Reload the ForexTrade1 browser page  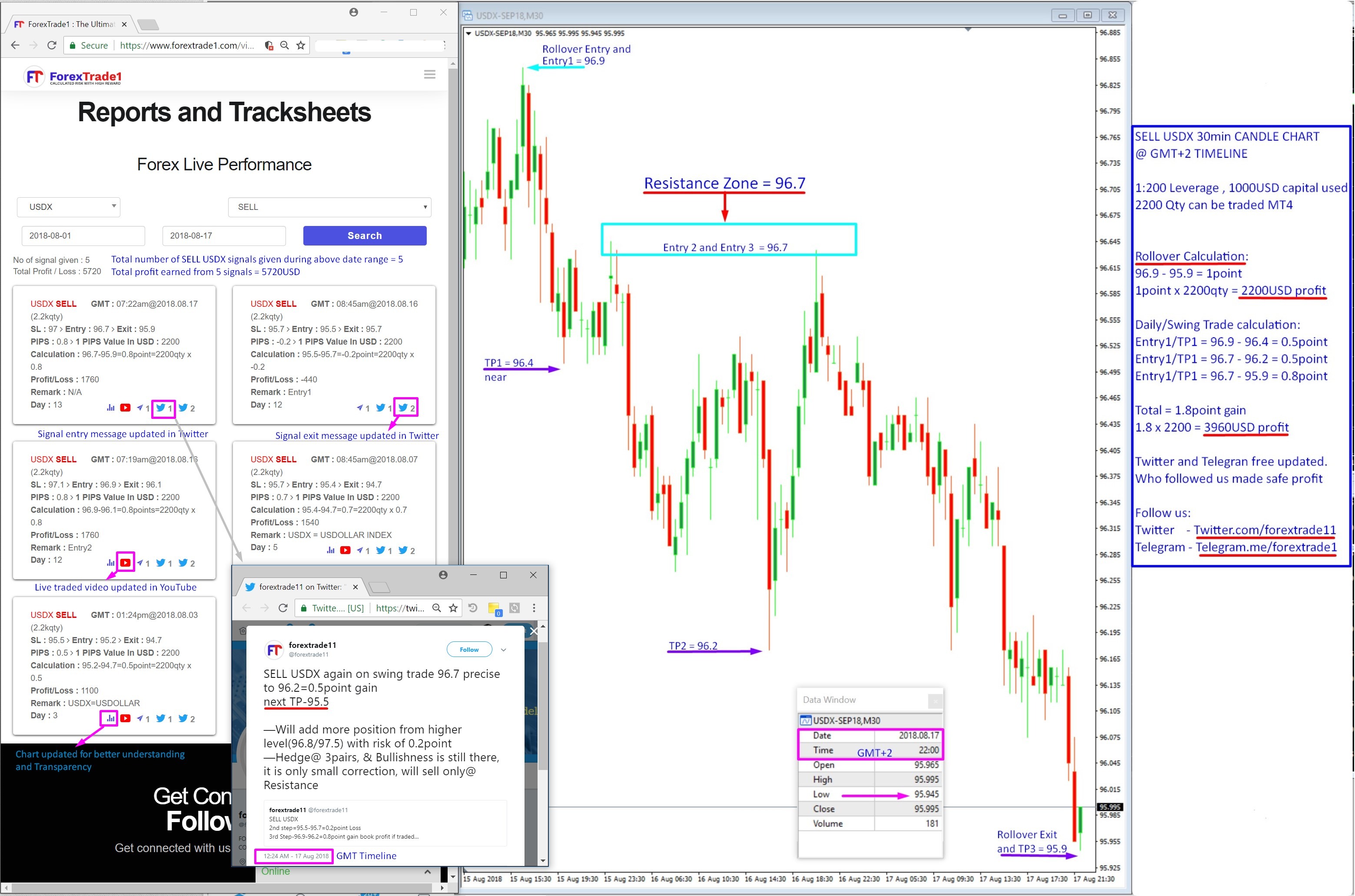[51, 45]
